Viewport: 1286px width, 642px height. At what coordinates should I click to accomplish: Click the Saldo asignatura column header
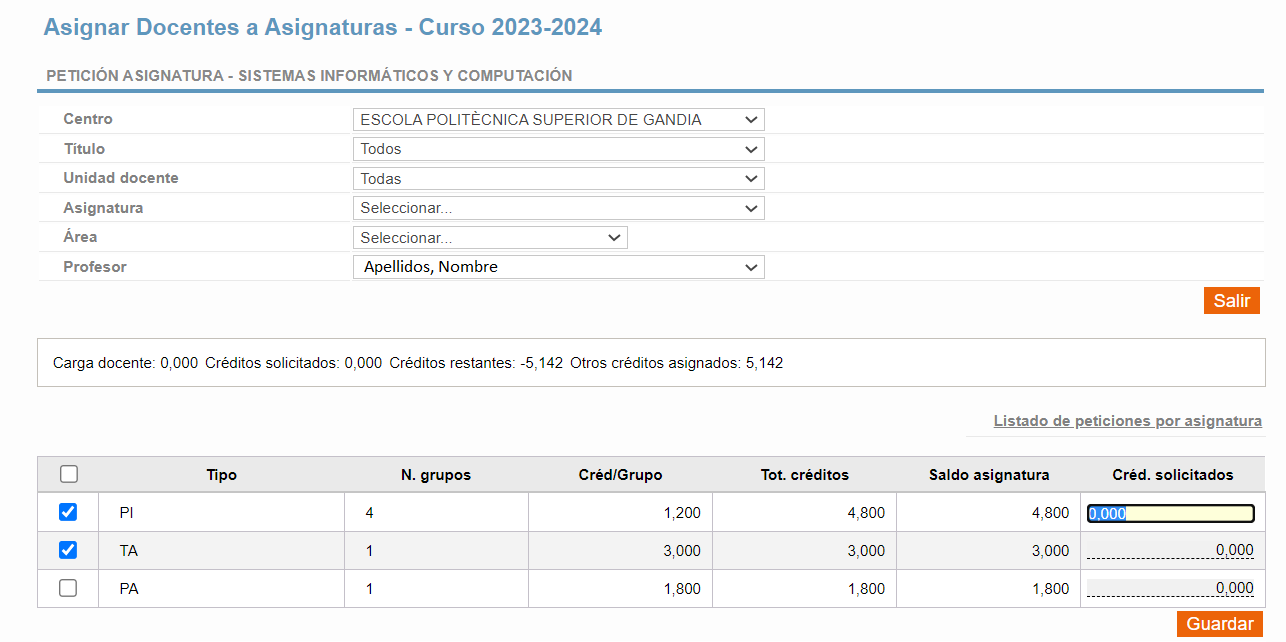pos(989,475)
